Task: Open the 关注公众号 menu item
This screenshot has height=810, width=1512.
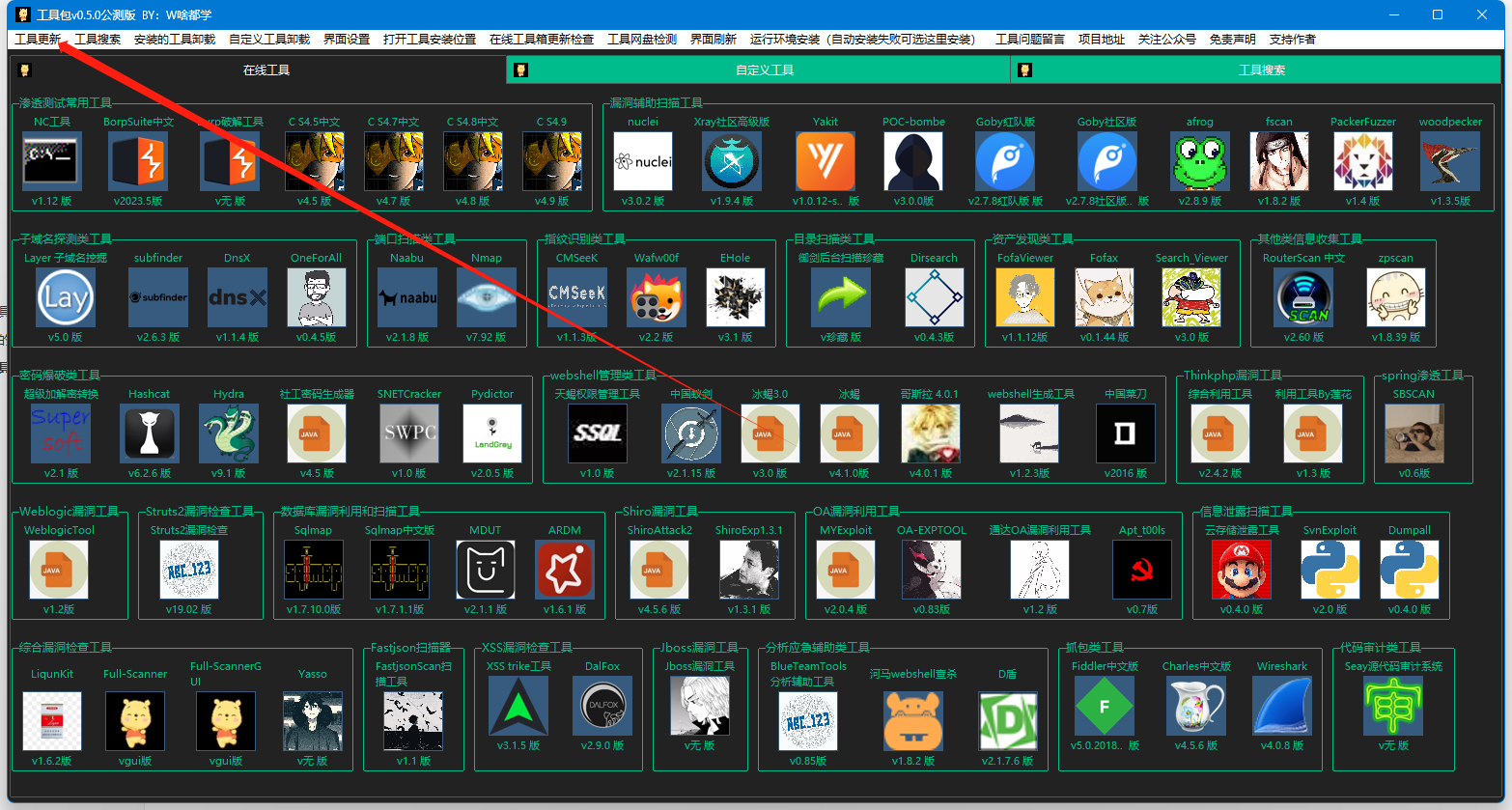Action: pos(1167,40)
